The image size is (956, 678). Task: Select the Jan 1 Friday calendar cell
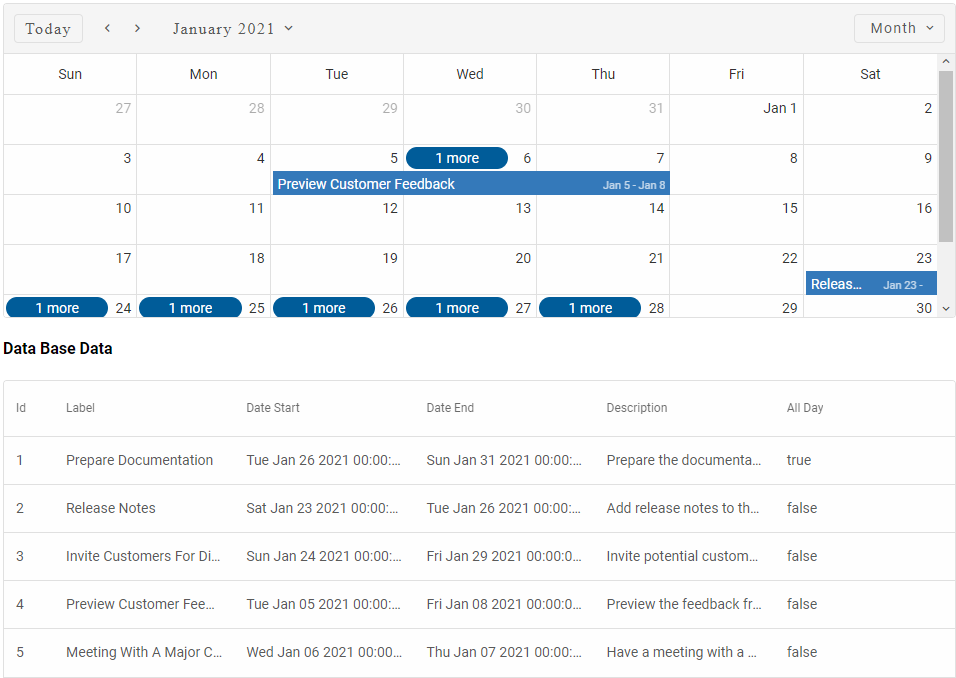736,120
